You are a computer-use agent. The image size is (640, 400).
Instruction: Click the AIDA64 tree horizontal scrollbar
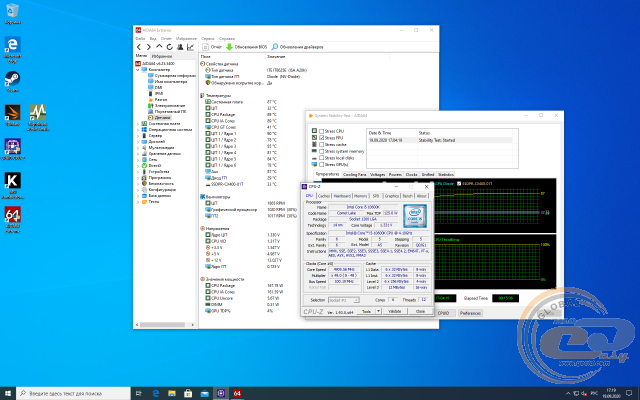coord(161,325)
